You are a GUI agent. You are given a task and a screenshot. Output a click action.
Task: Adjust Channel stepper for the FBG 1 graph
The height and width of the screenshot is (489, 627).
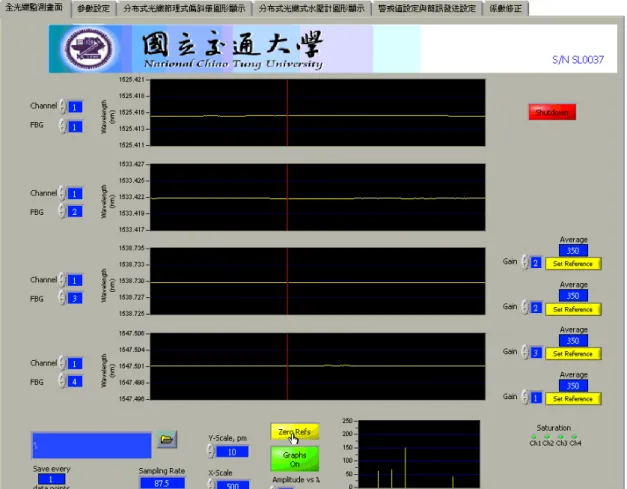coord(62,106)
